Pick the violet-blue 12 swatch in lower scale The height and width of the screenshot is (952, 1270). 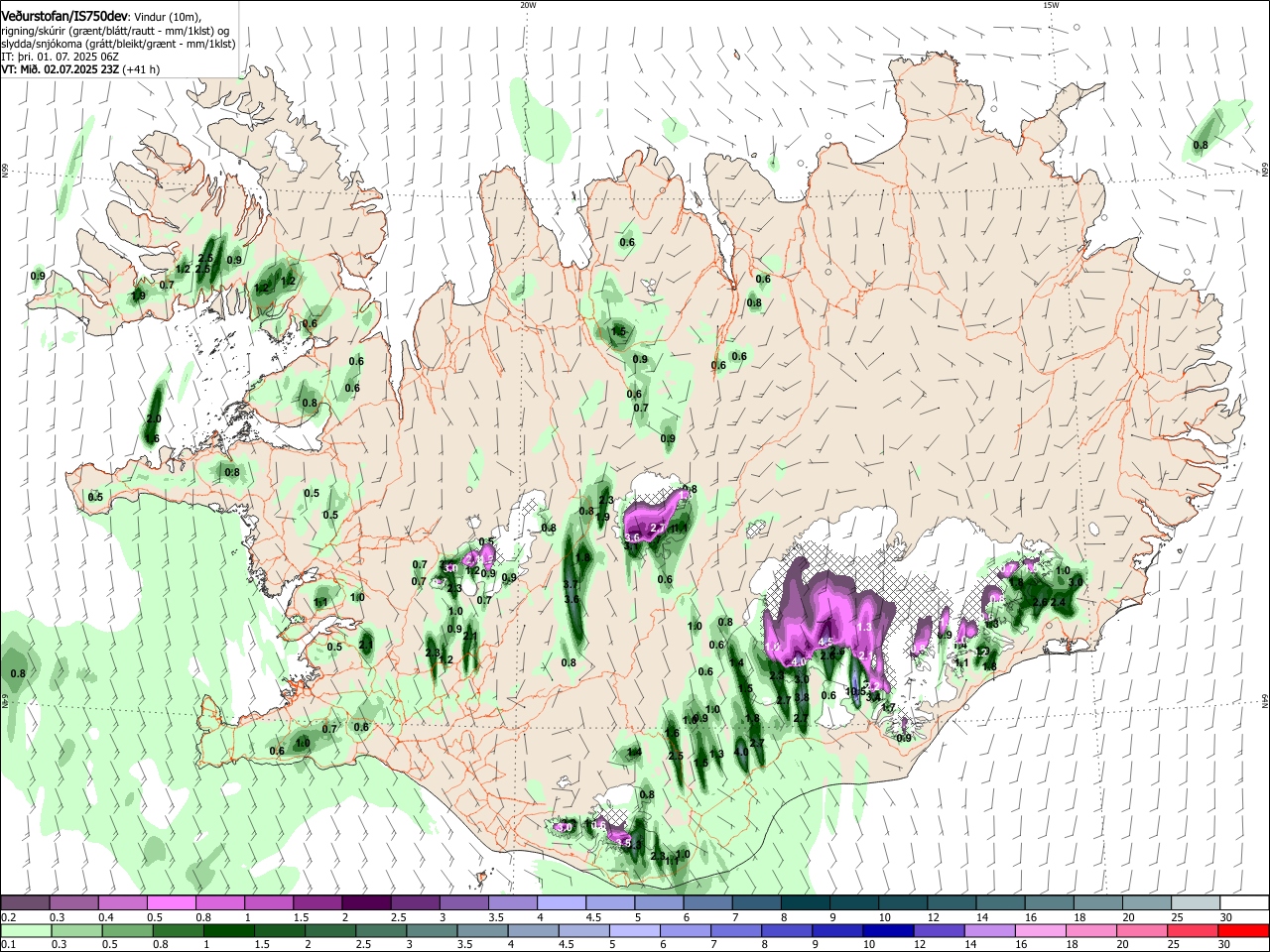(940, 931)
